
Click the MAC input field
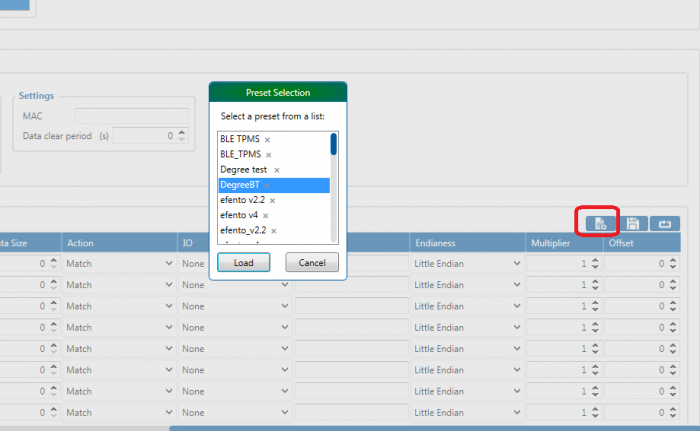tap(131, 116)
